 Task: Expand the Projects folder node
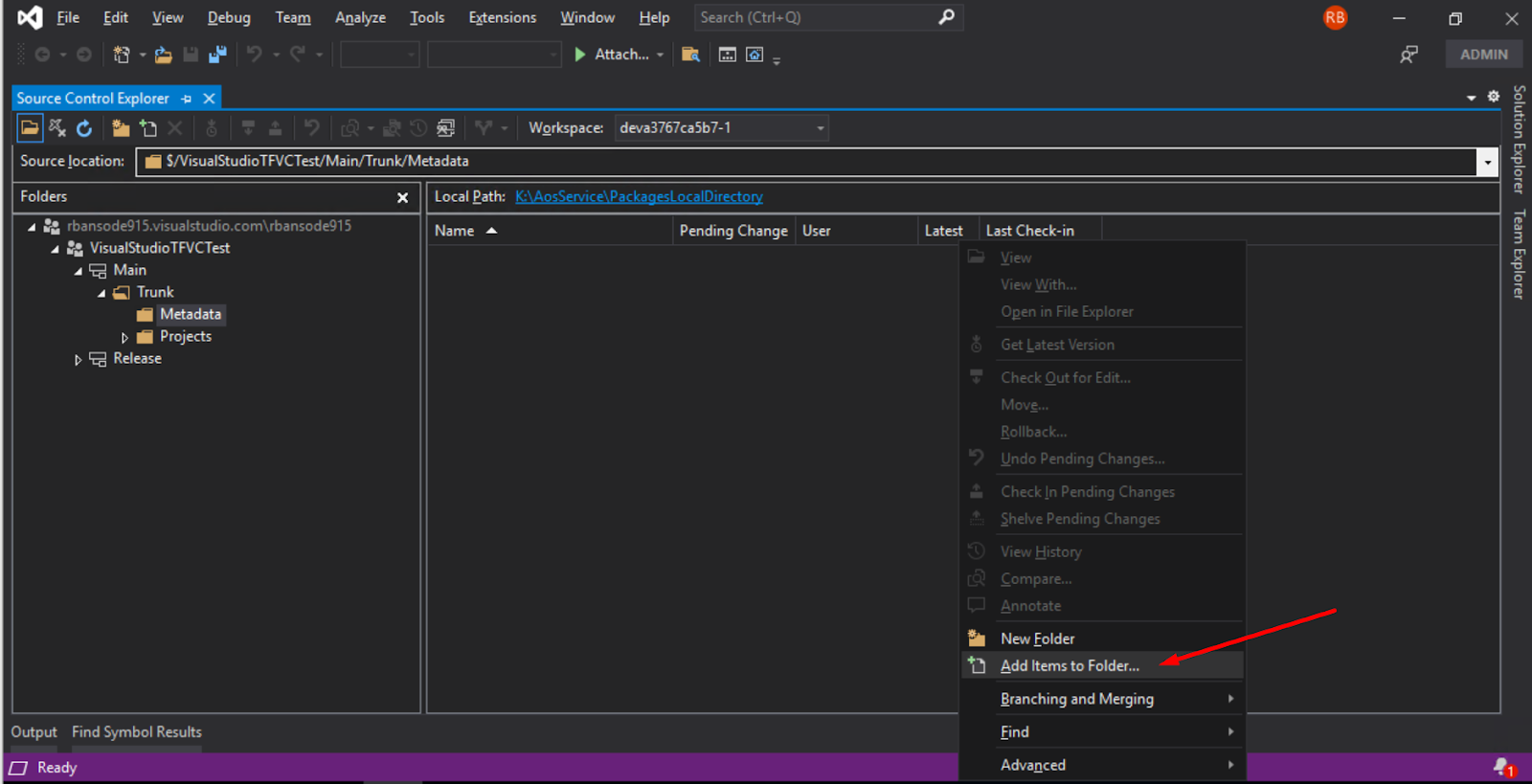click(124, 337)
